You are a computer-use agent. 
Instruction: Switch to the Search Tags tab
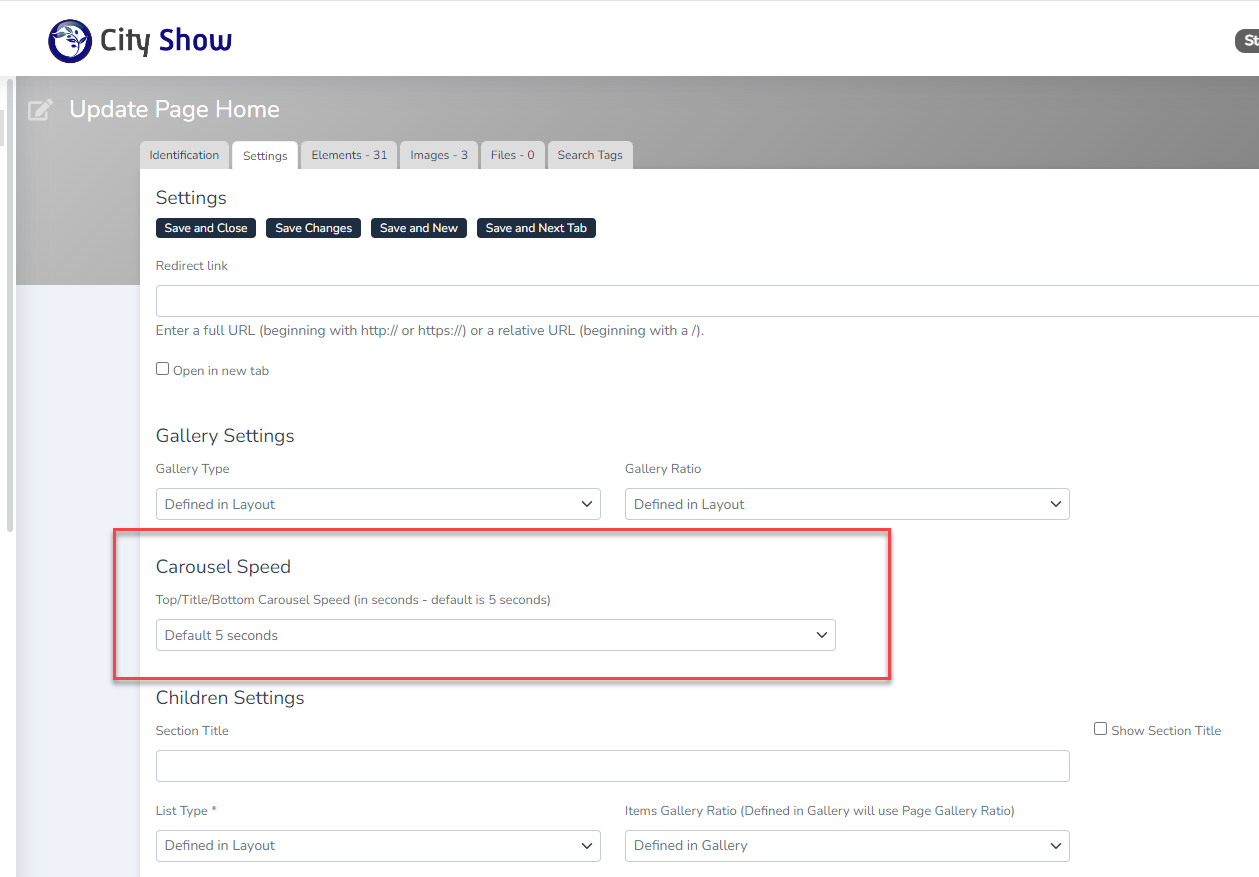590,155
